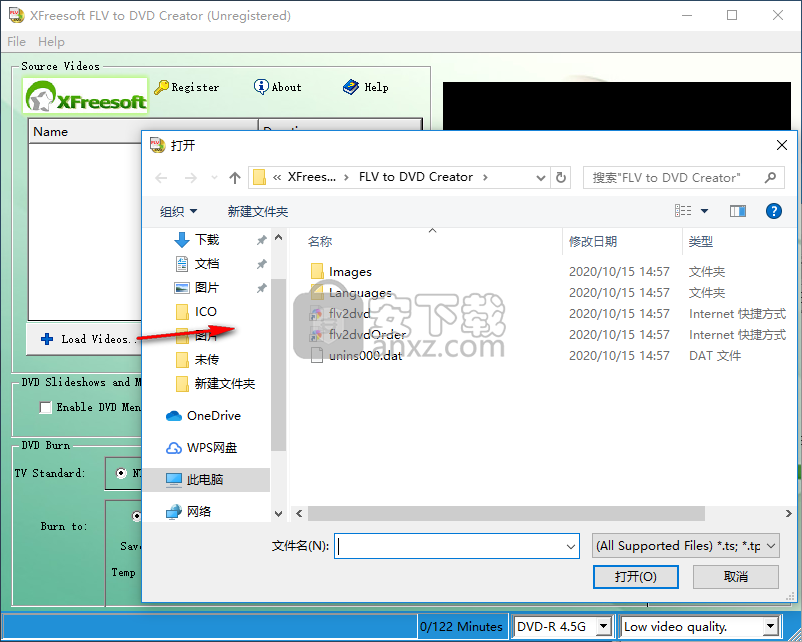Click the navigation pane vertical scrollbar
The height and width of the screenshot is (642, 802).
click(278, 365)
